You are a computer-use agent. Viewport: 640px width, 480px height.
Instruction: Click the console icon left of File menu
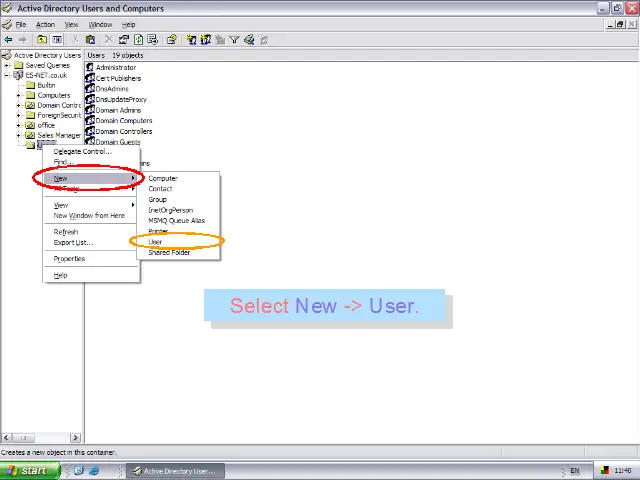click(7, 24)
